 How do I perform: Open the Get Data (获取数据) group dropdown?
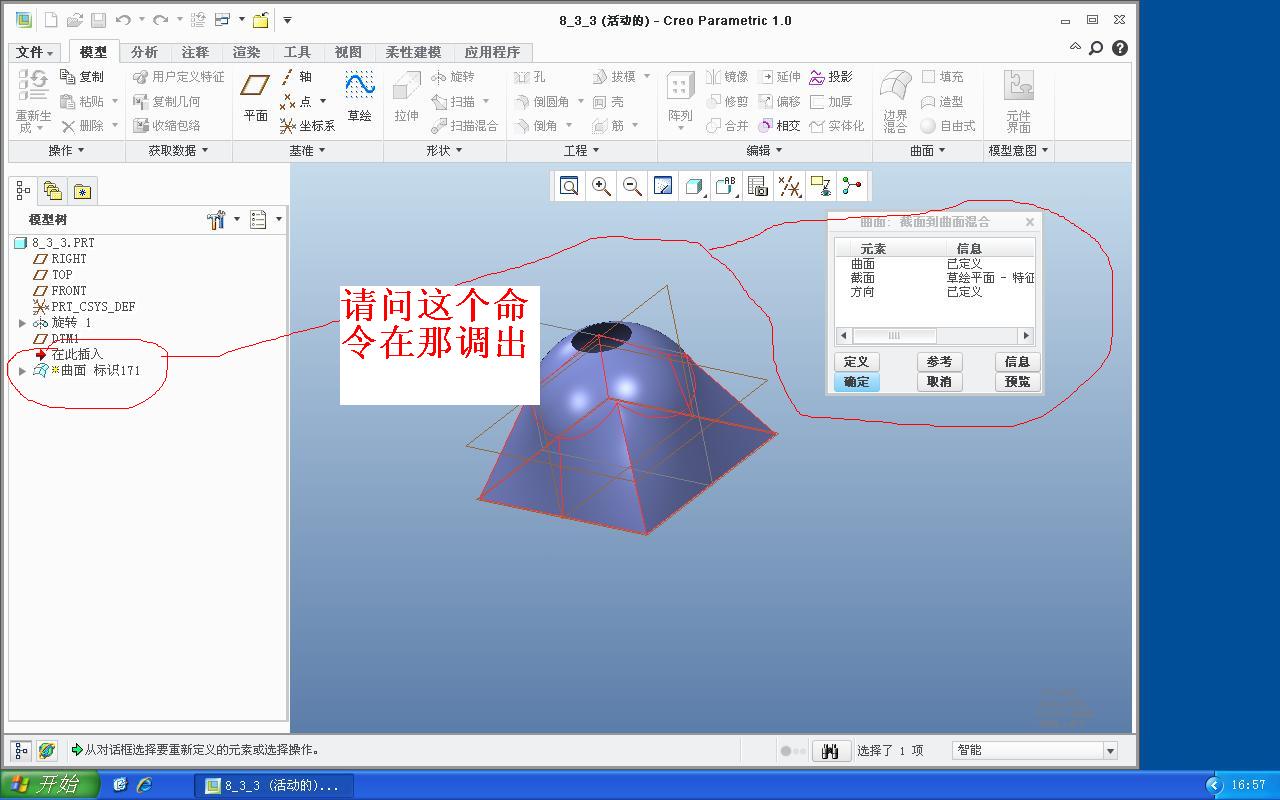tap(179, 151)
